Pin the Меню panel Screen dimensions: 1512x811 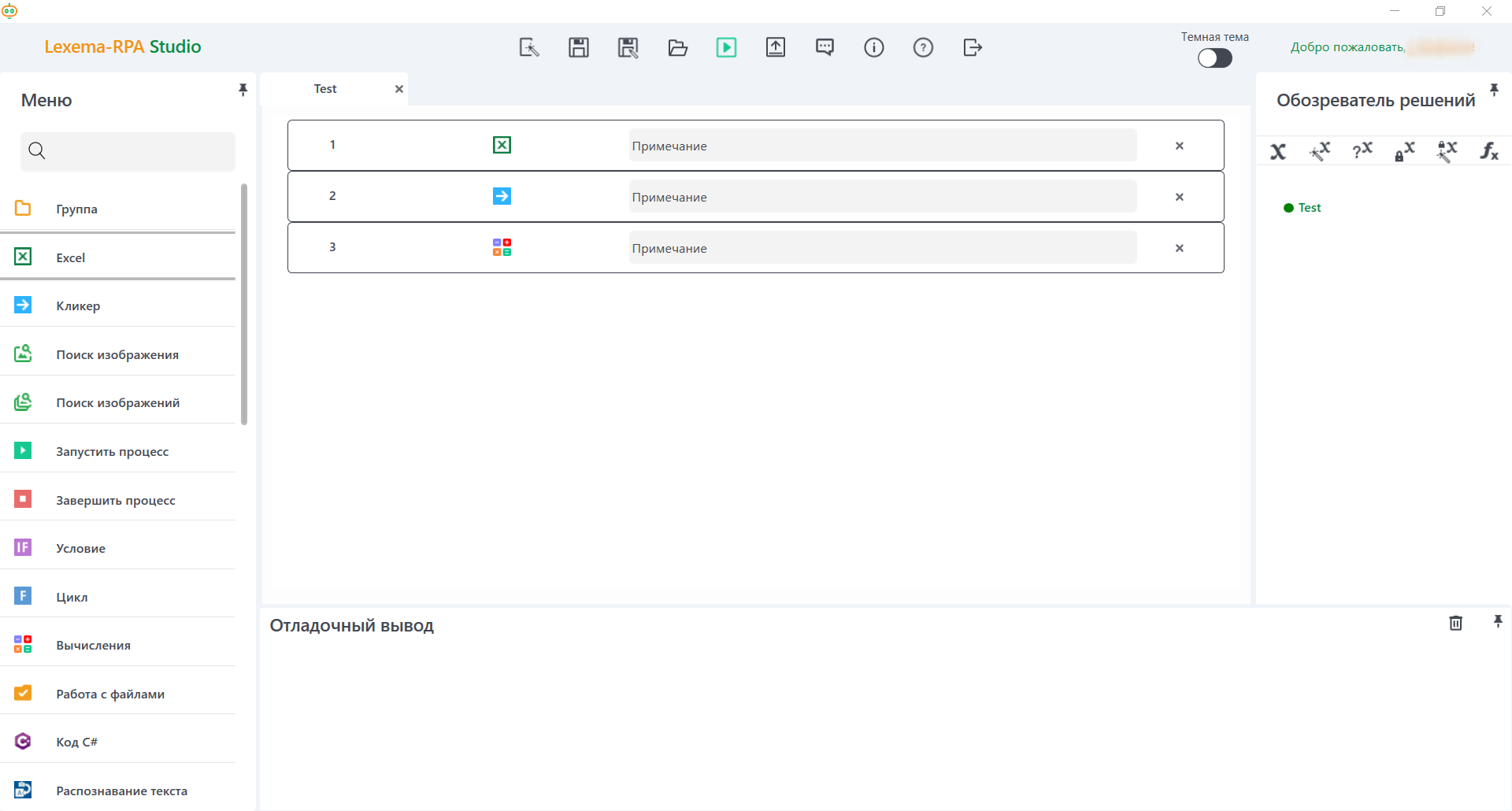click(x=243, y=90)
